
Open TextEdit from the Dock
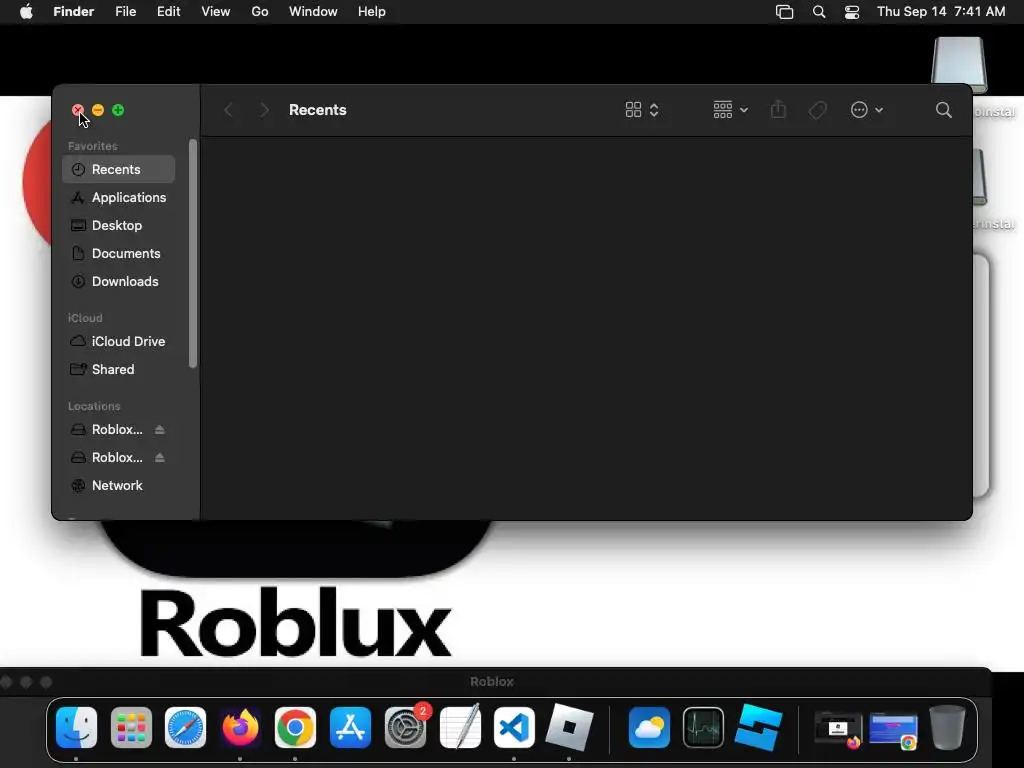click(460, 726)
